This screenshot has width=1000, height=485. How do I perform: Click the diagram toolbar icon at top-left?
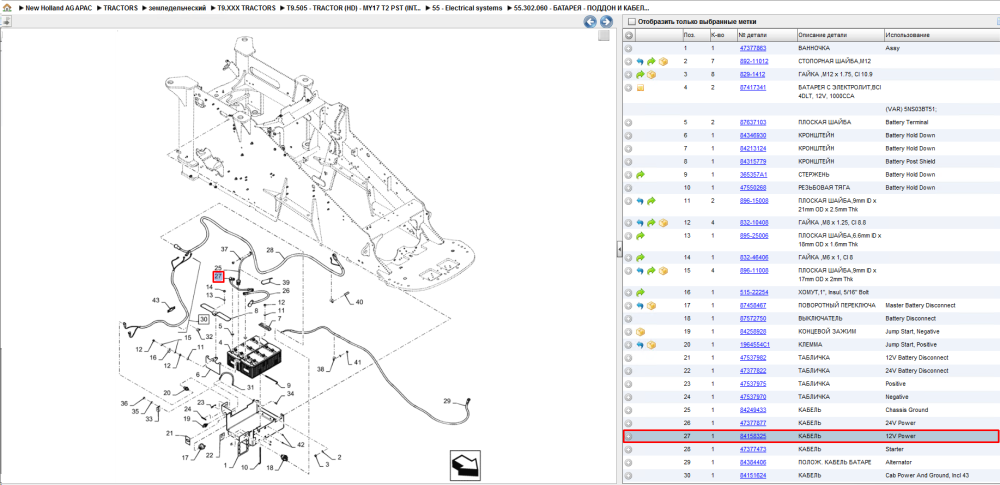click(x=6, y=21)
